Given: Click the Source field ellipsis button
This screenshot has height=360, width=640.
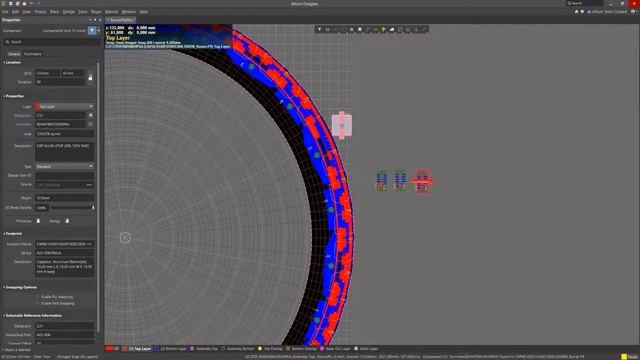Looking at the screenshot, I should coord(89,185).
